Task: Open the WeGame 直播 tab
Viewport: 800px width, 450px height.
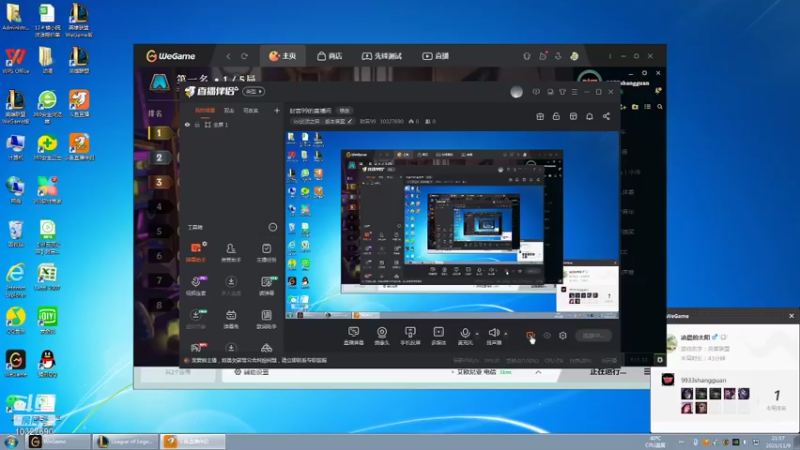Action: [x=435, y=56]
